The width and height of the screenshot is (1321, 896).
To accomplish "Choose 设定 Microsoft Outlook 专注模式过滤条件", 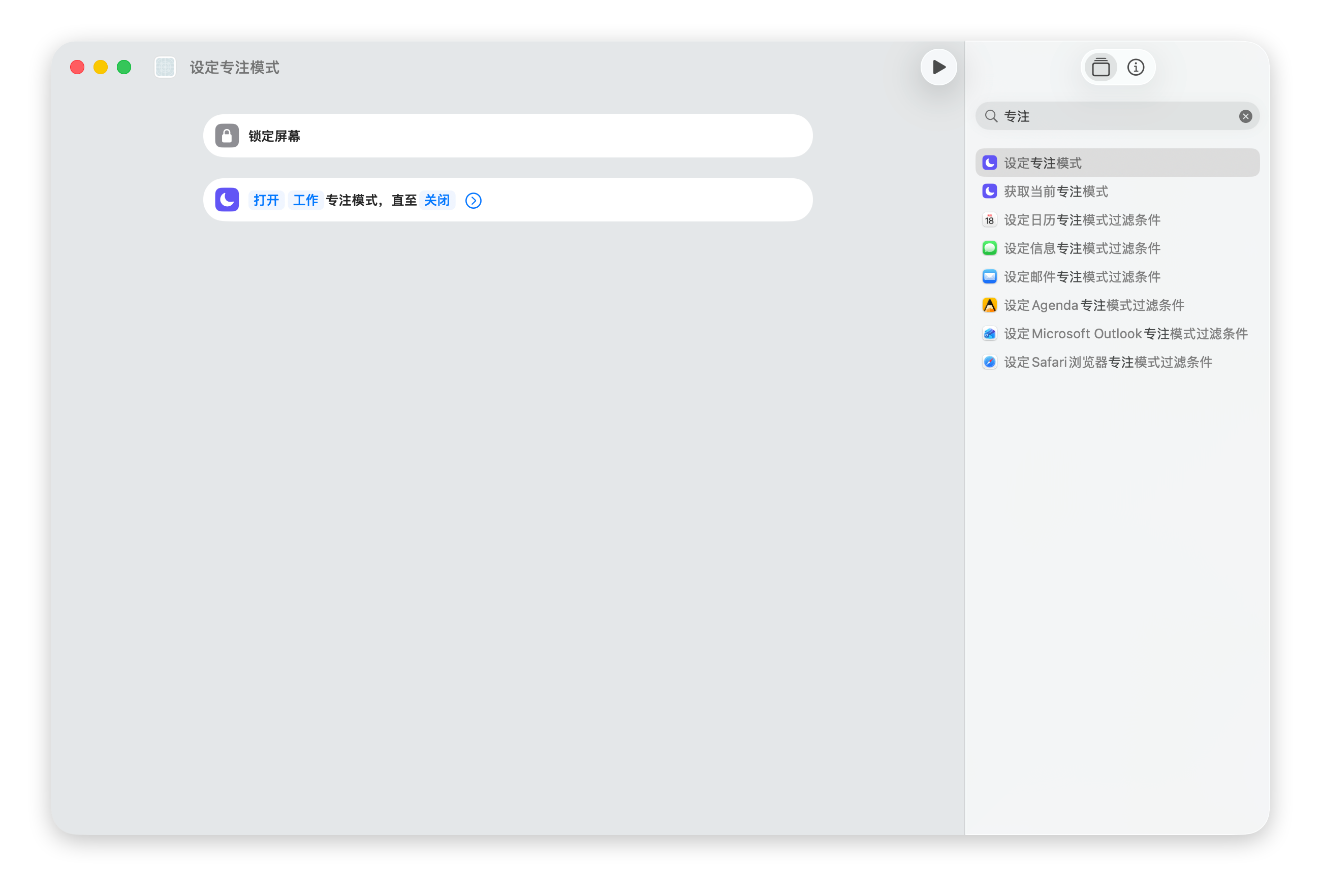I will 1125,334.
